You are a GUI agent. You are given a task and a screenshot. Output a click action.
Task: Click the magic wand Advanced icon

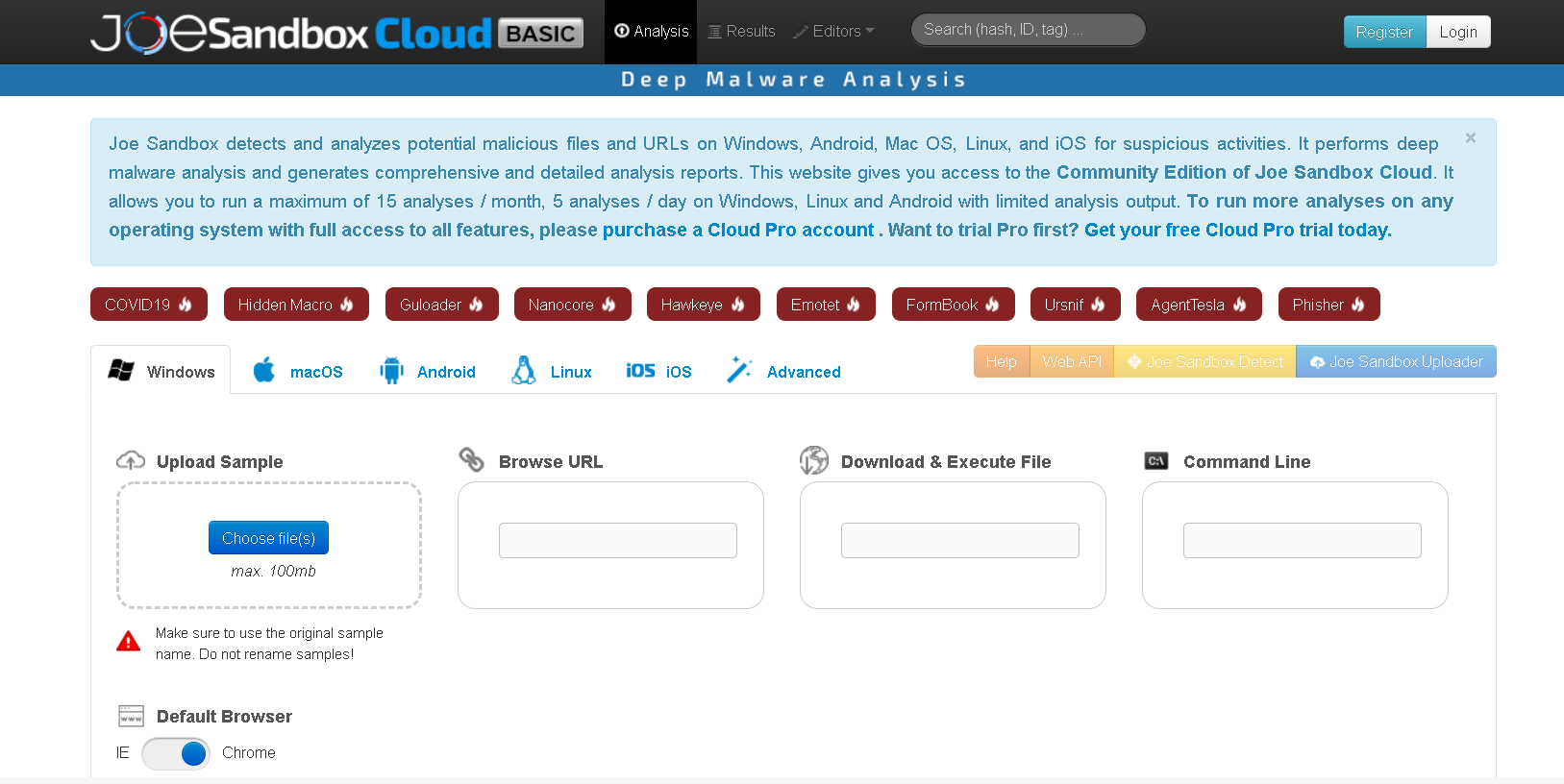coord(739,370)
